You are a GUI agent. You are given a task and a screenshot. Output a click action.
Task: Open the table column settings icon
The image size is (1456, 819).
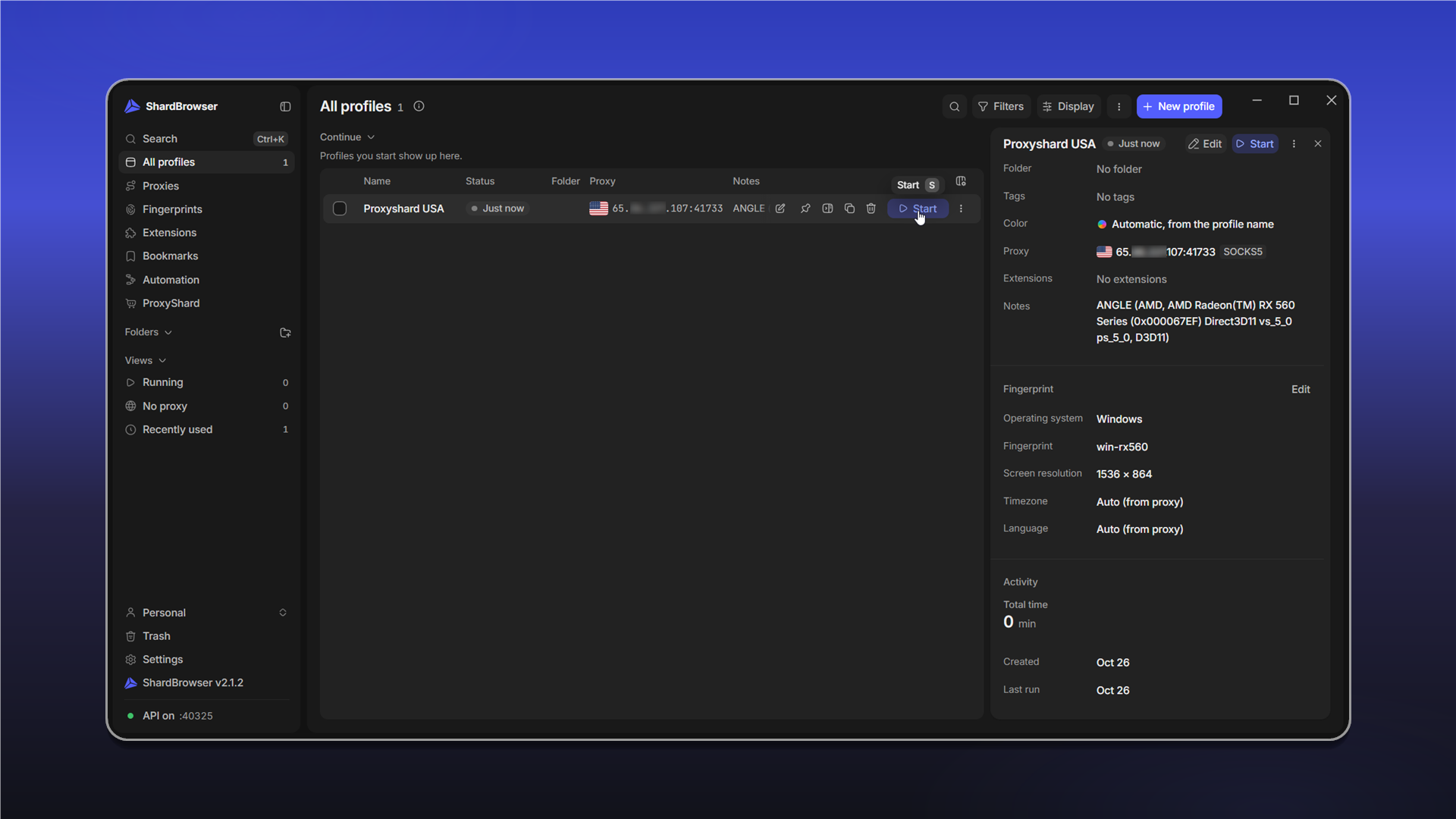[x=961, y=181]
